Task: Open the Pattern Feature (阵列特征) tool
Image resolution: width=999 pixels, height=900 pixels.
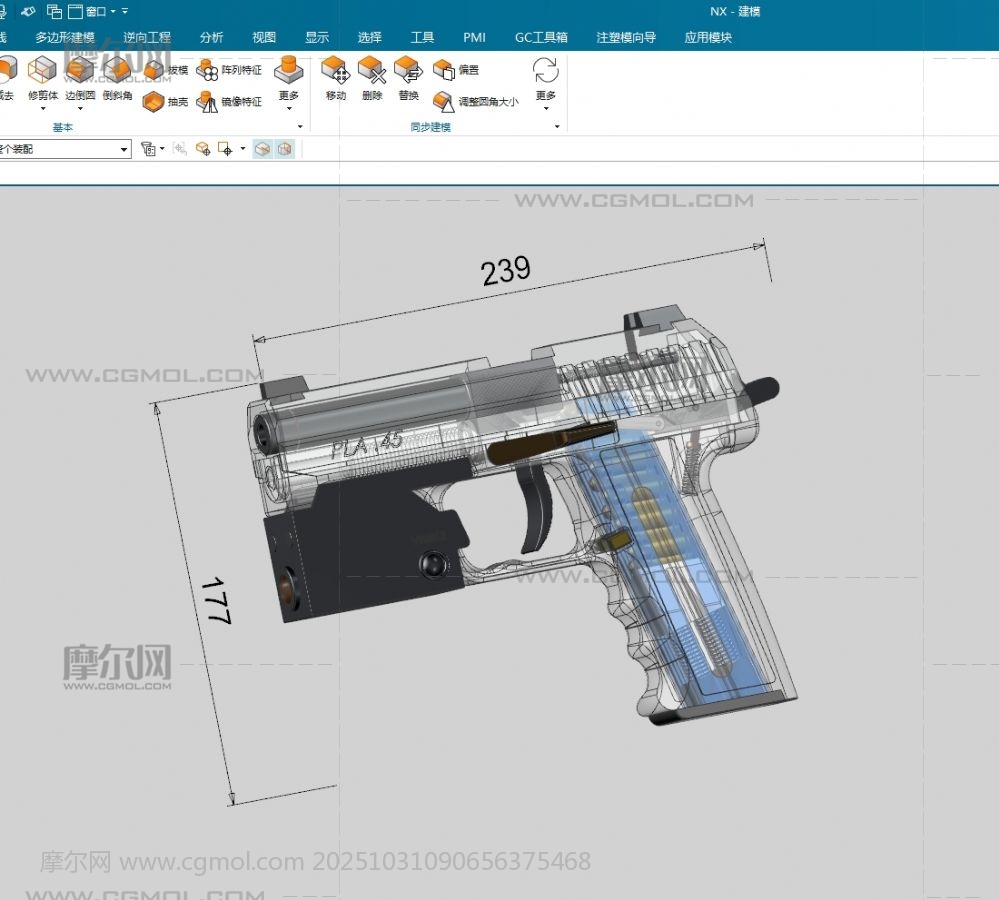Action: coord(229,71)
